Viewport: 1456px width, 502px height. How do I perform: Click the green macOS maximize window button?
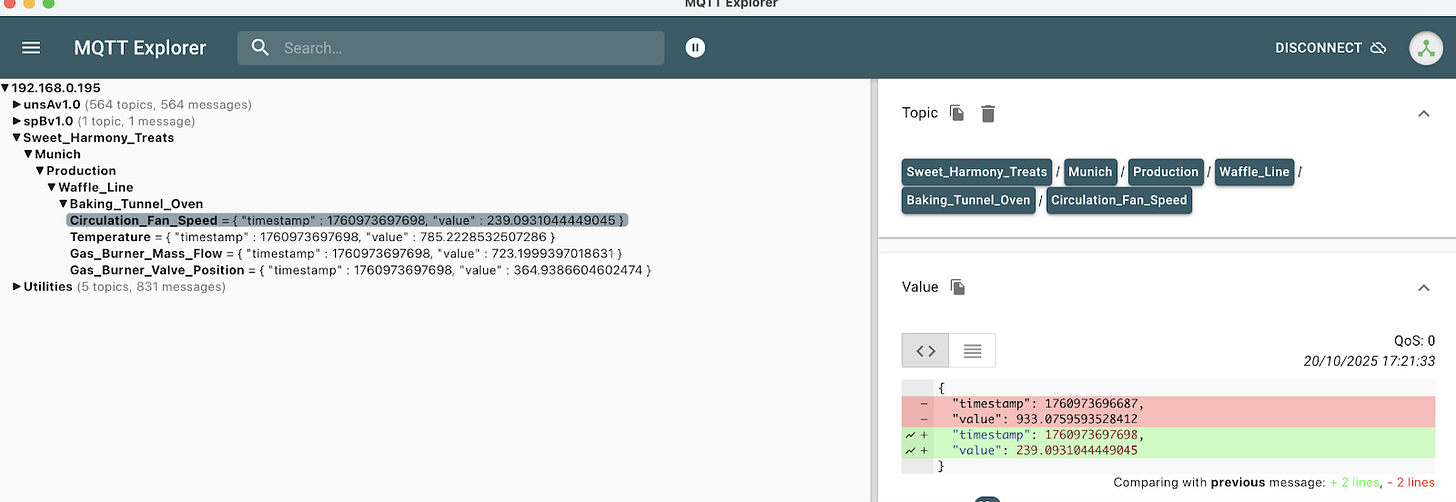49,3
